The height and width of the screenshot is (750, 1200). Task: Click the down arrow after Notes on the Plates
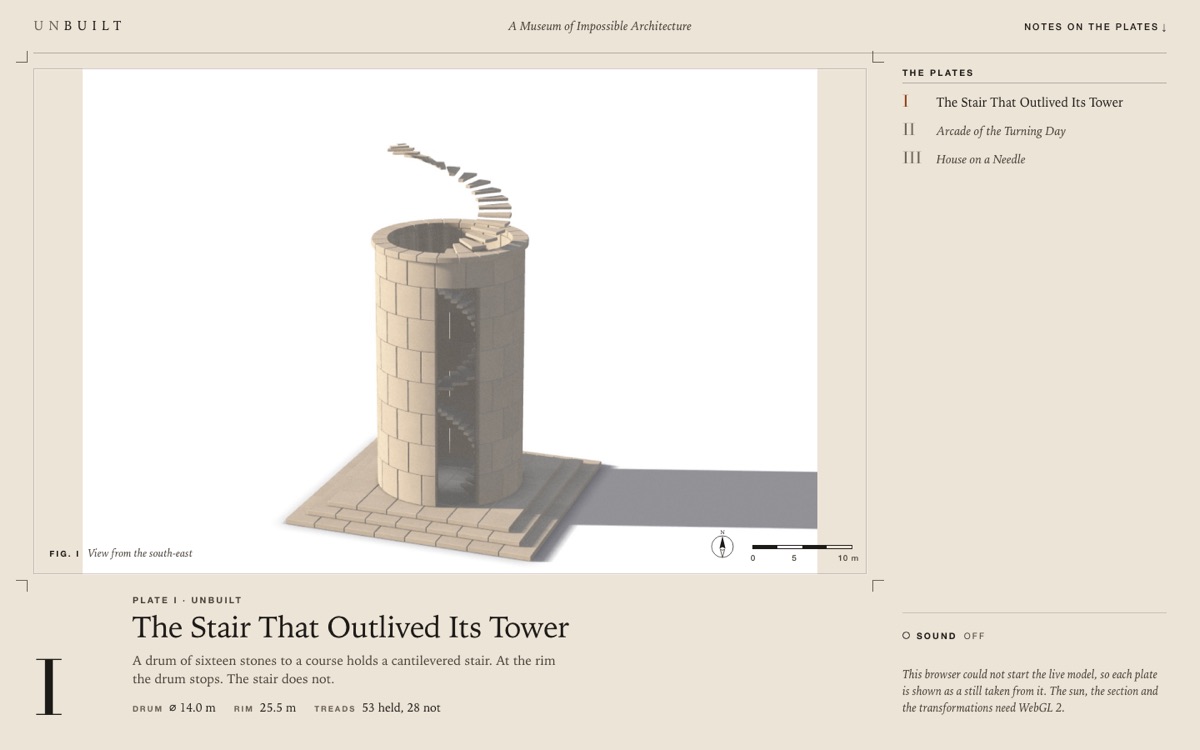pos(1164,27)
